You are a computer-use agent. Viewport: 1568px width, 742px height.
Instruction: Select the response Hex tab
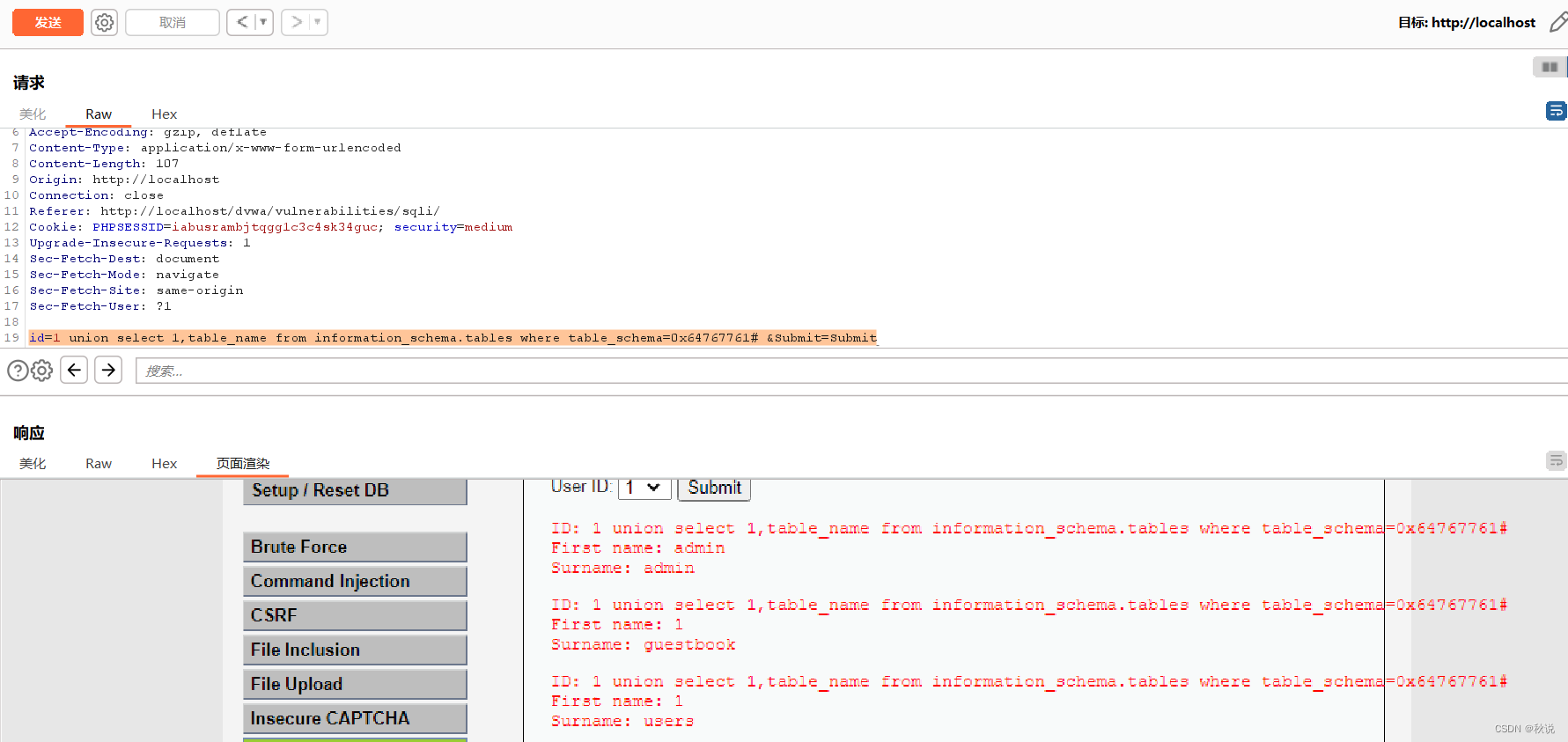pos(164,464)
